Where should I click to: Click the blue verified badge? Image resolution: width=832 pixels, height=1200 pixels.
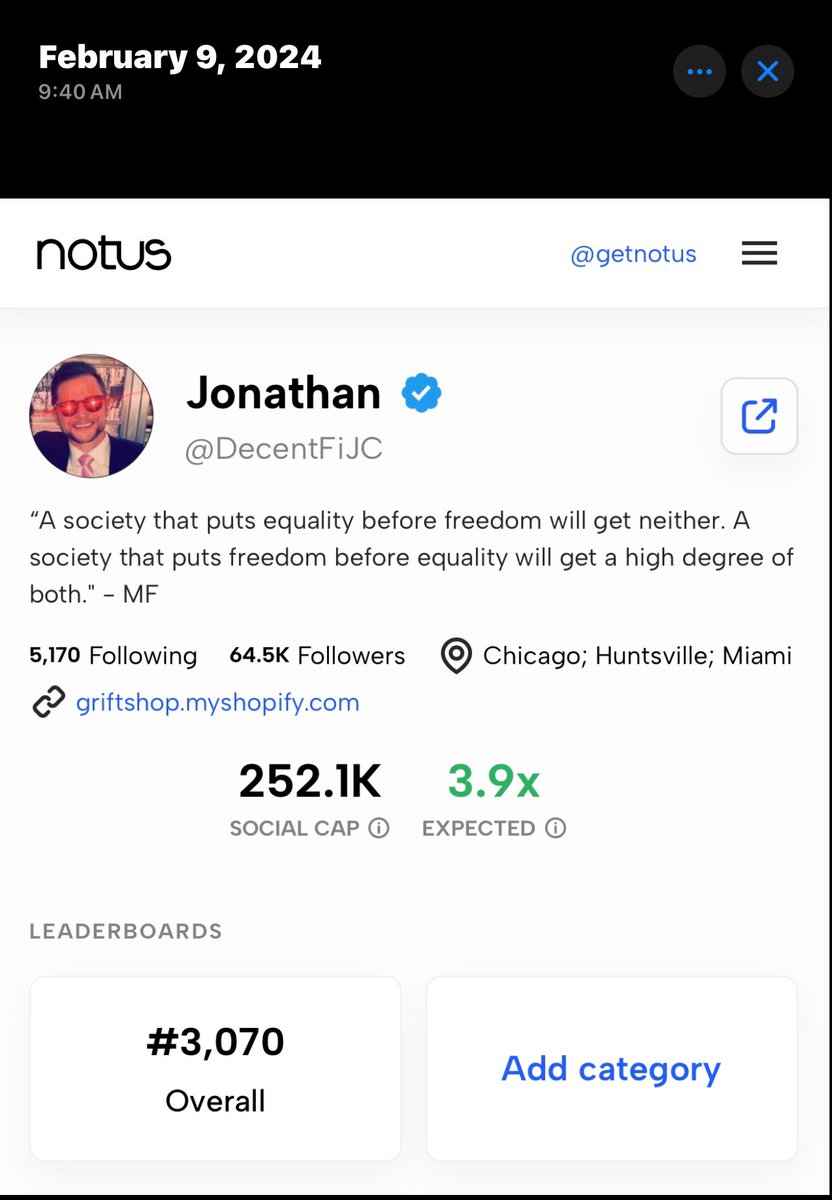pos(421,394)
